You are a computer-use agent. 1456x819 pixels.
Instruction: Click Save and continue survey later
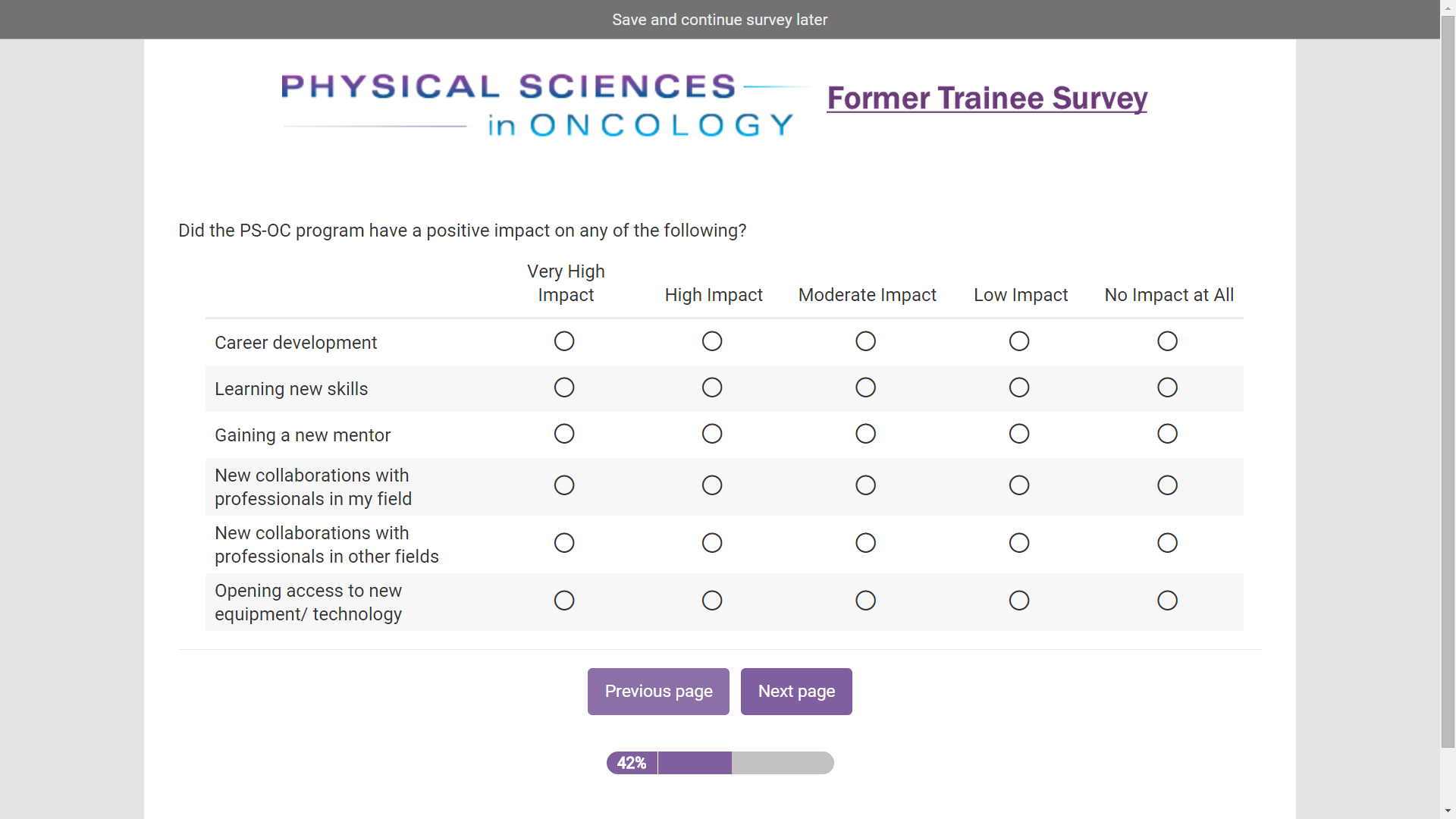[720, 20]
